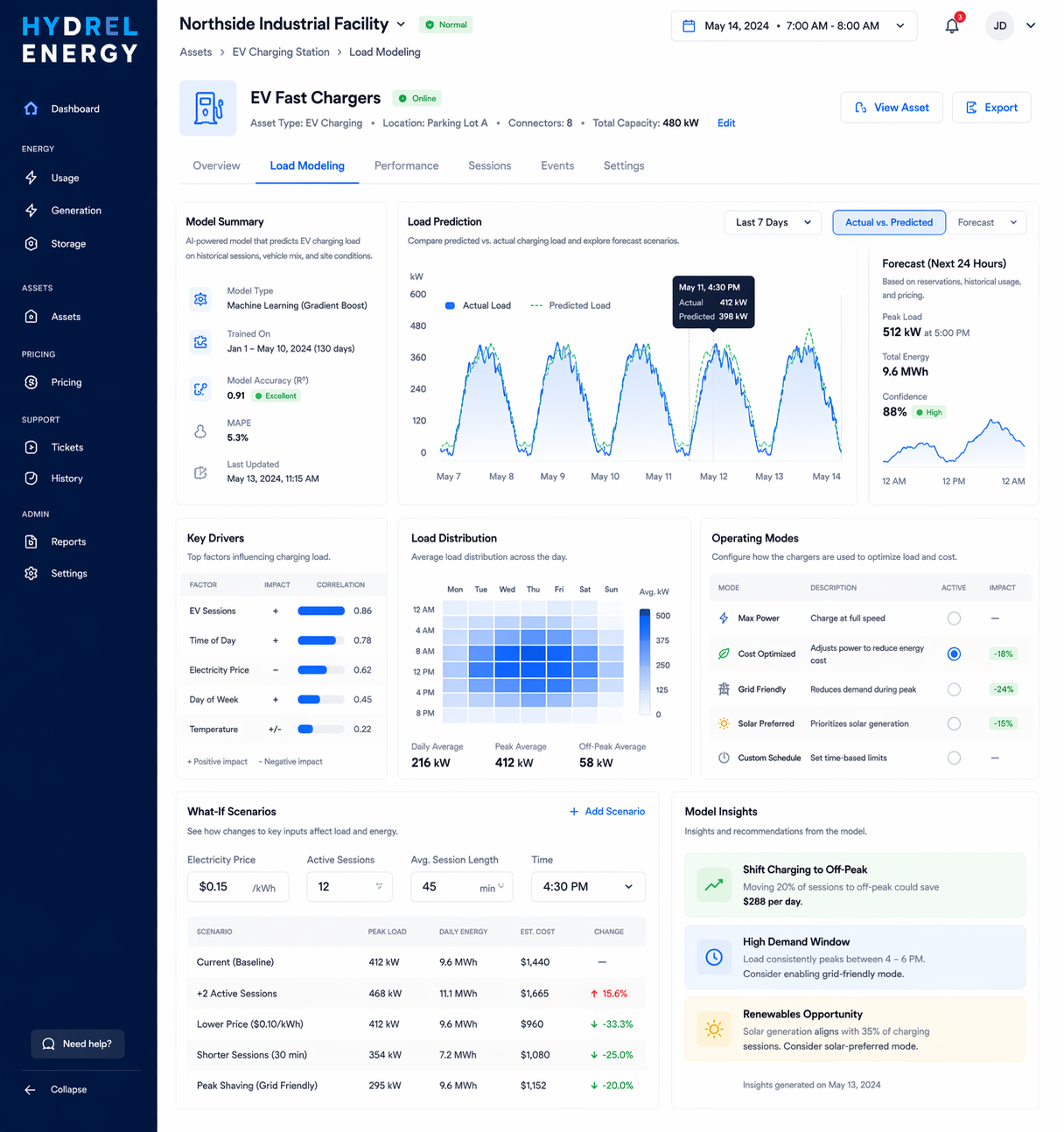1064x1132 pixels.
Task: Click the Cost Optimized leaf icon
Action: (724, 653)
